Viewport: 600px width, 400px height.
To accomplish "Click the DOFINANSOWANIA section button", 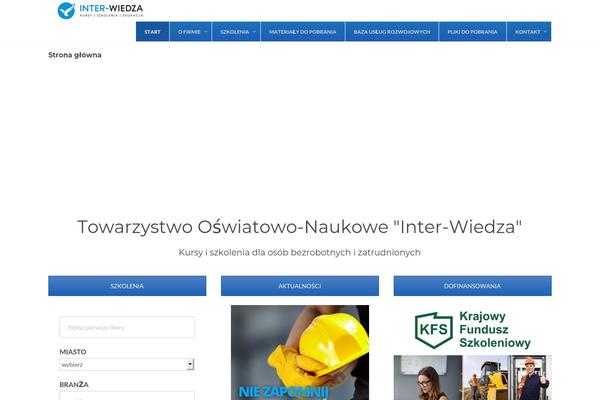I will click(473, 286).
